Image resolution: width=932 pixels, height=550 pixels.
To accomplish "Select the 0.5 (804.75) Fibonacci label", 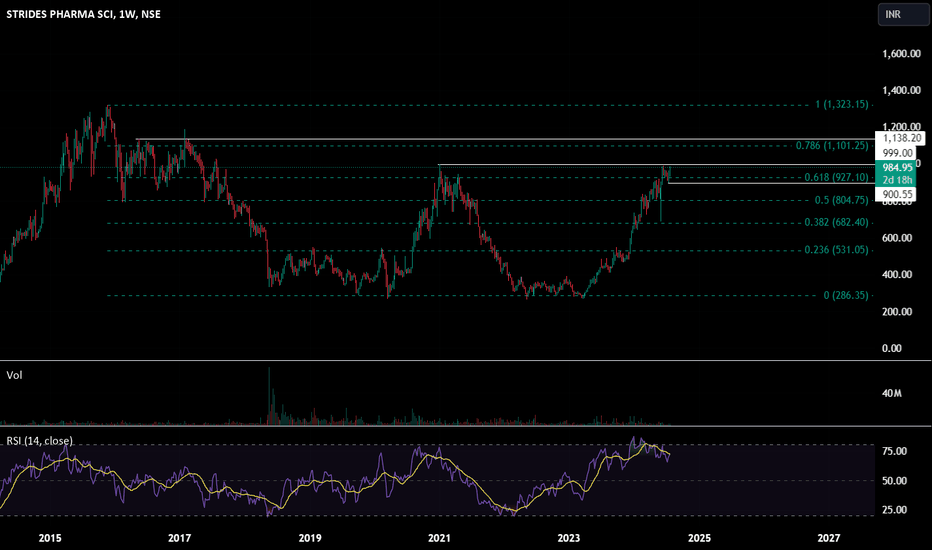I will click(843, 200).
